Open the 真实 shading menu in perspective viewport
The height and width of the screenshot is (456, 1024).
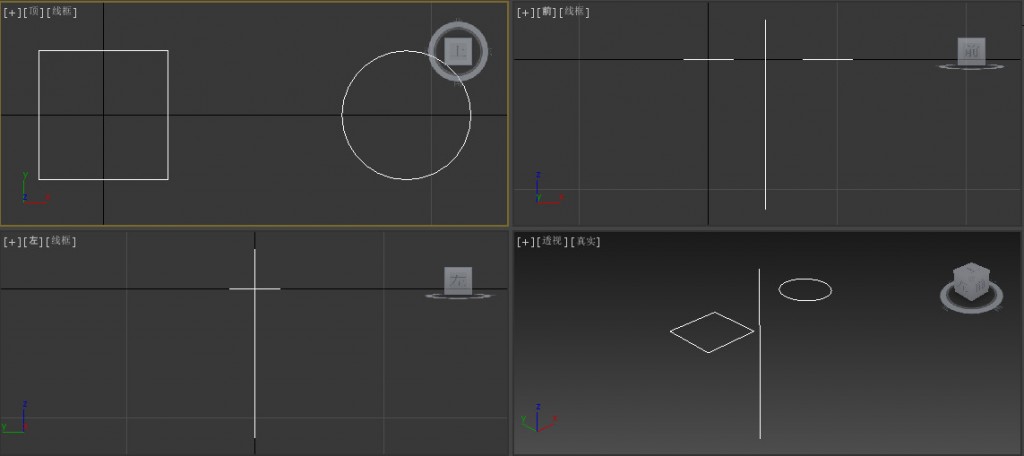(x=585, y=241)
